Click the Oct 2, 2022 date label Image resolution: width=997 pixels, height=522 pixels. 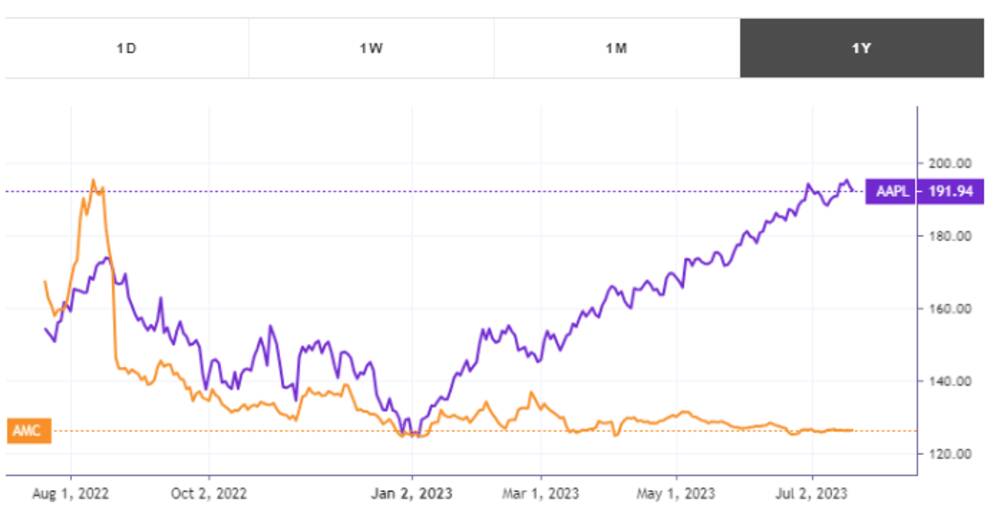point(209,493)
